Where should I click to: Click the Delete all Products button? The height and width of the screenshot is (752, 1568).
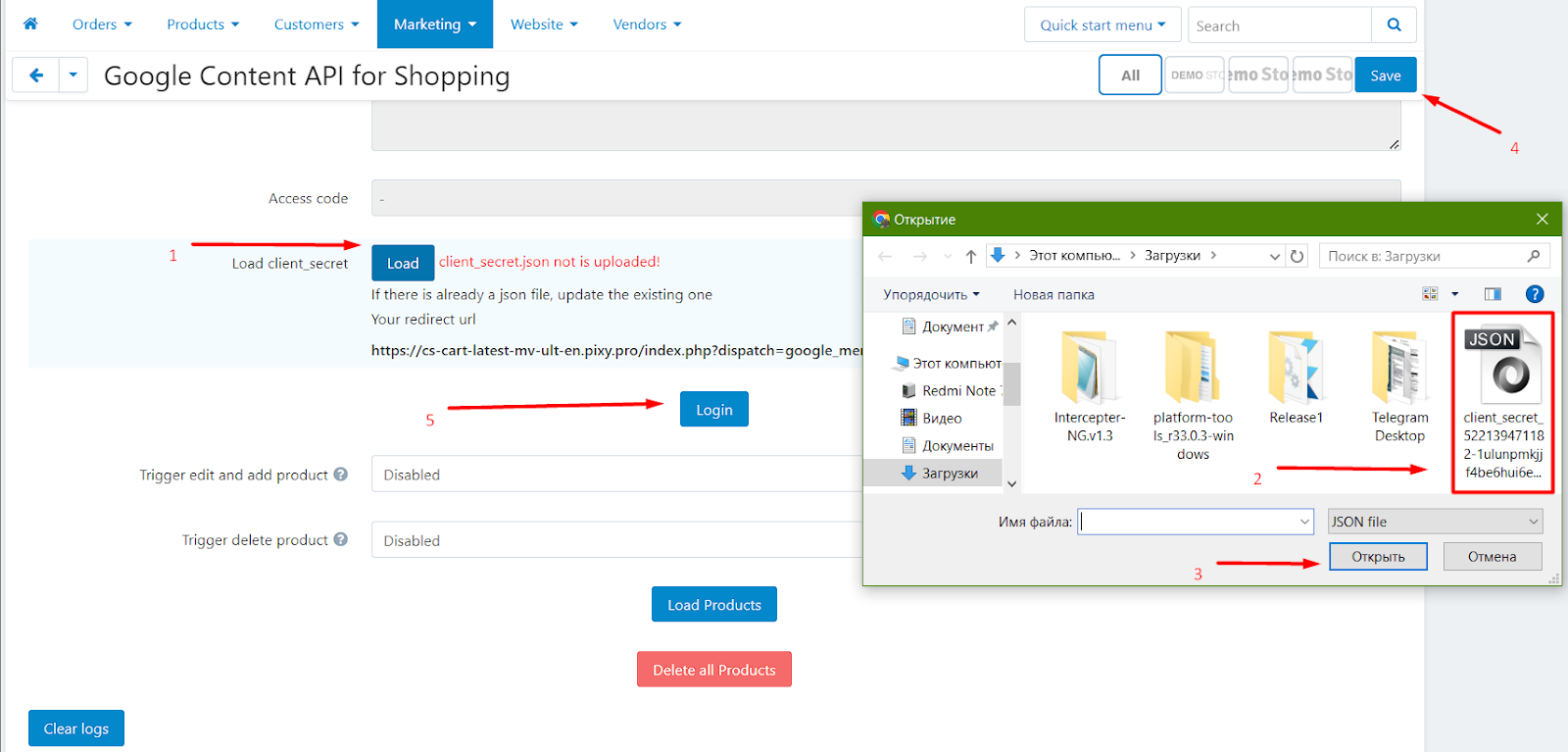[x=714, y=669]
